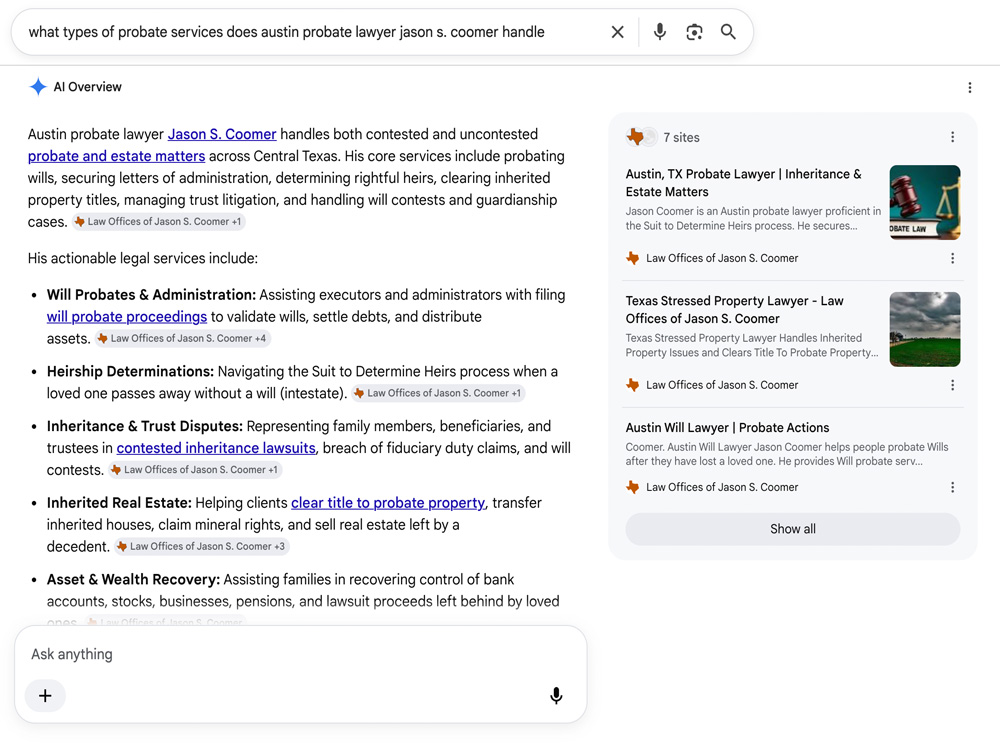This screenshot has height=750, width=1000.
Task: Start voice search with the search bar microphone
Action: [x=659, y=32]
